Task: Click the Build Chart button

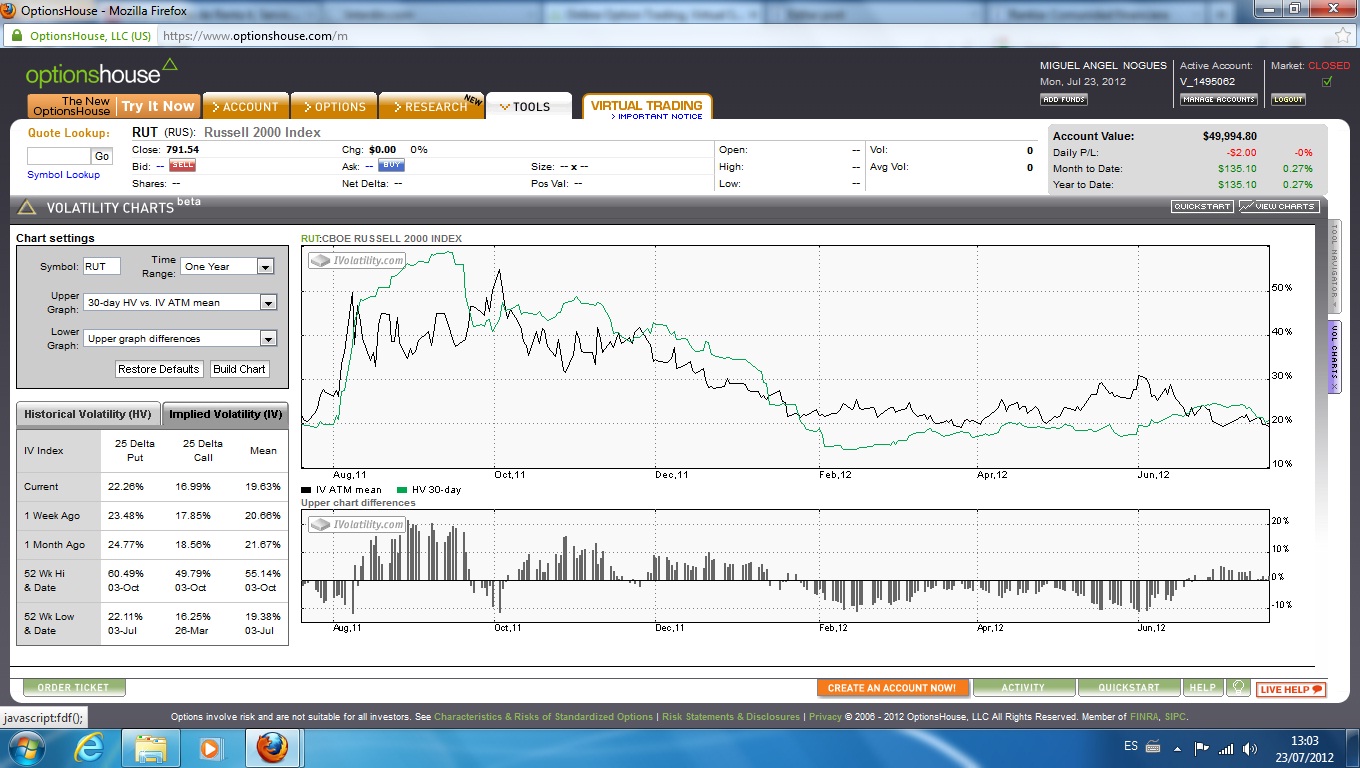Action: tap(239, 369)
